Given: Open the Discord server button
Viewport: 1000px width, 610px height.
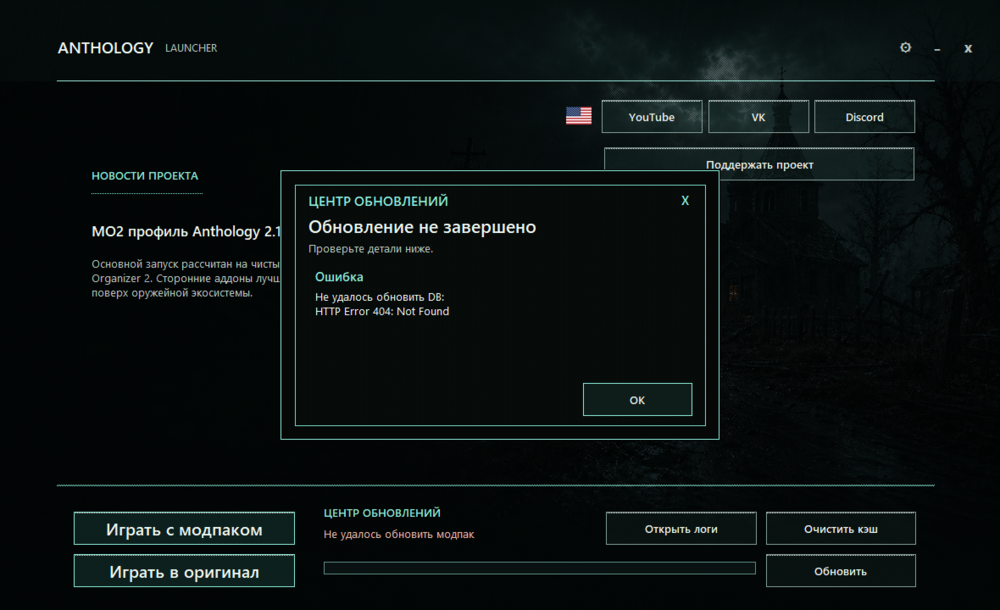Looking at the screenshot, I should [864, 117].
